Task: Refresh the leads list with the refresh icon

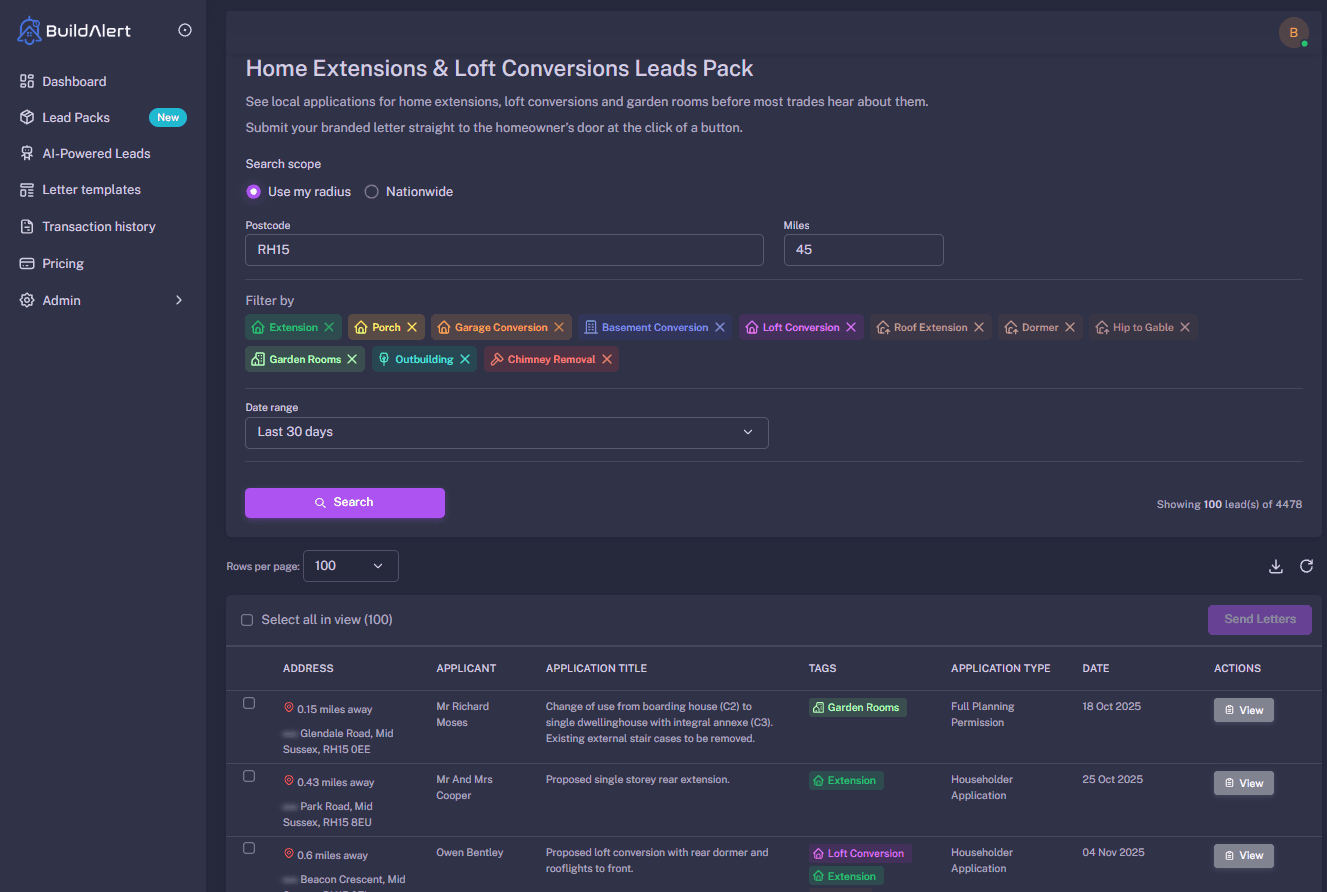Action: [1306, 566]
